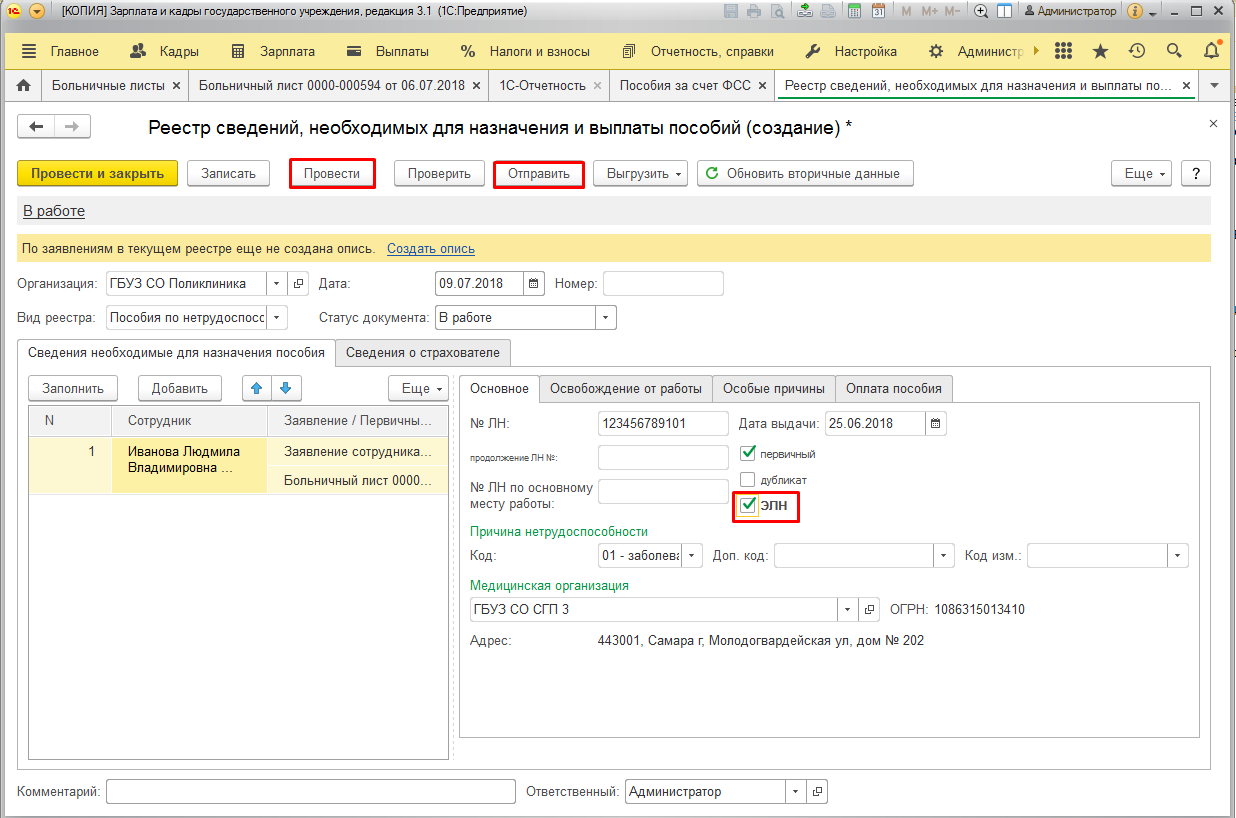Click the Комментарий input field

click(x=310, y=792)
